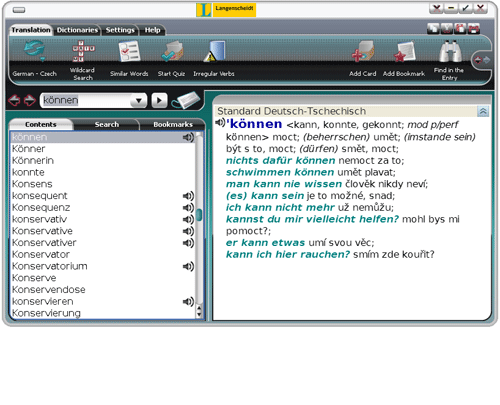
Task: Expand toolbar overflow arrows at right
Action: [482, 60]
